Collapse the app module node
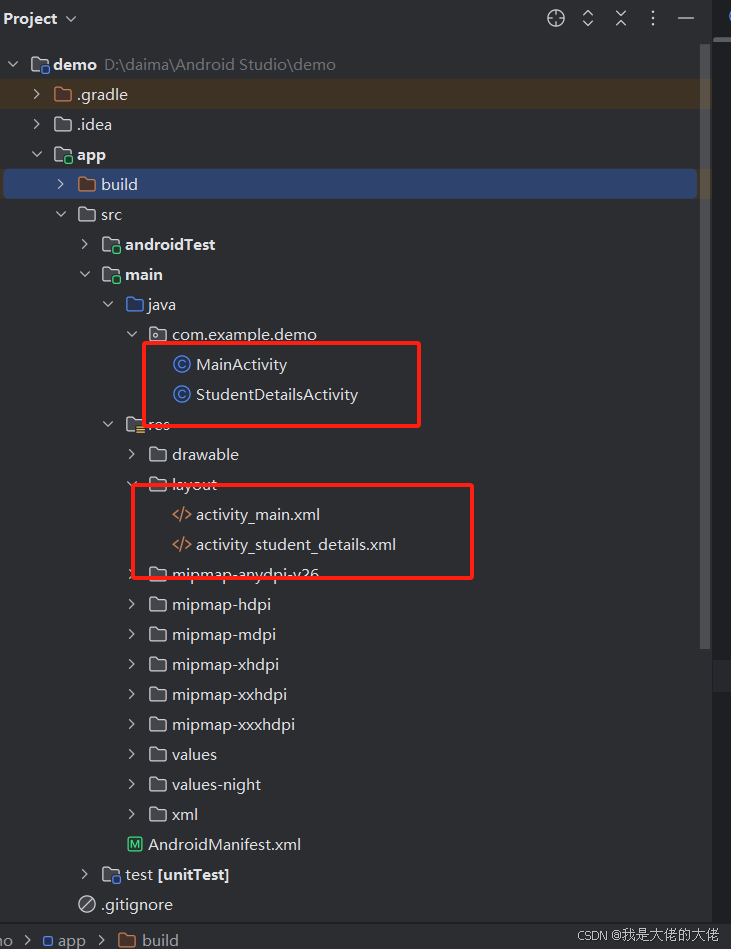The width and height of the screenshot is (731, 949). click(x=37, y=154)
